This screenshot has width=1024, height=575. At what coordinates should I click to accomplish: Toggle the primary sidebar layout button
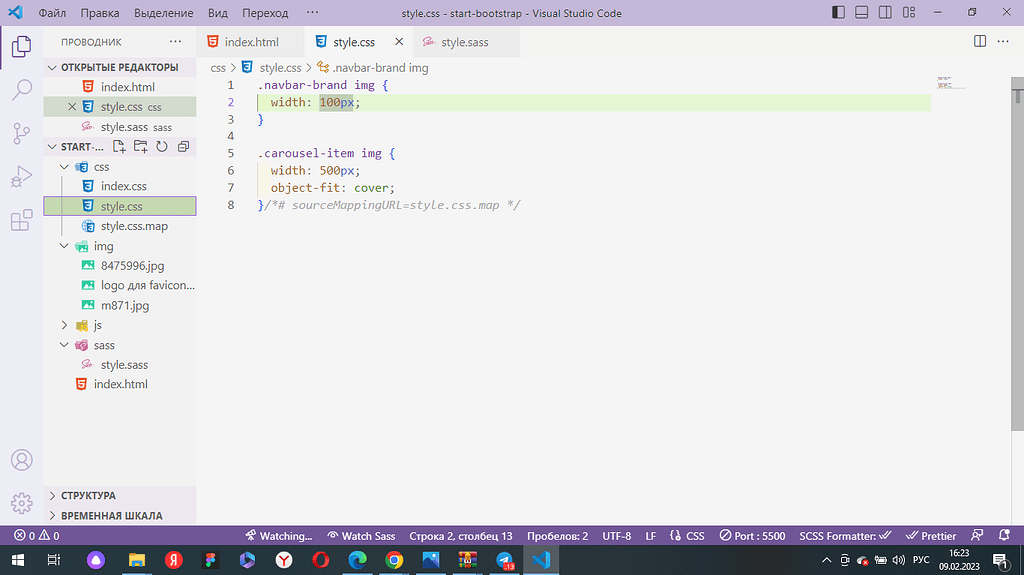tap(839, 13)
